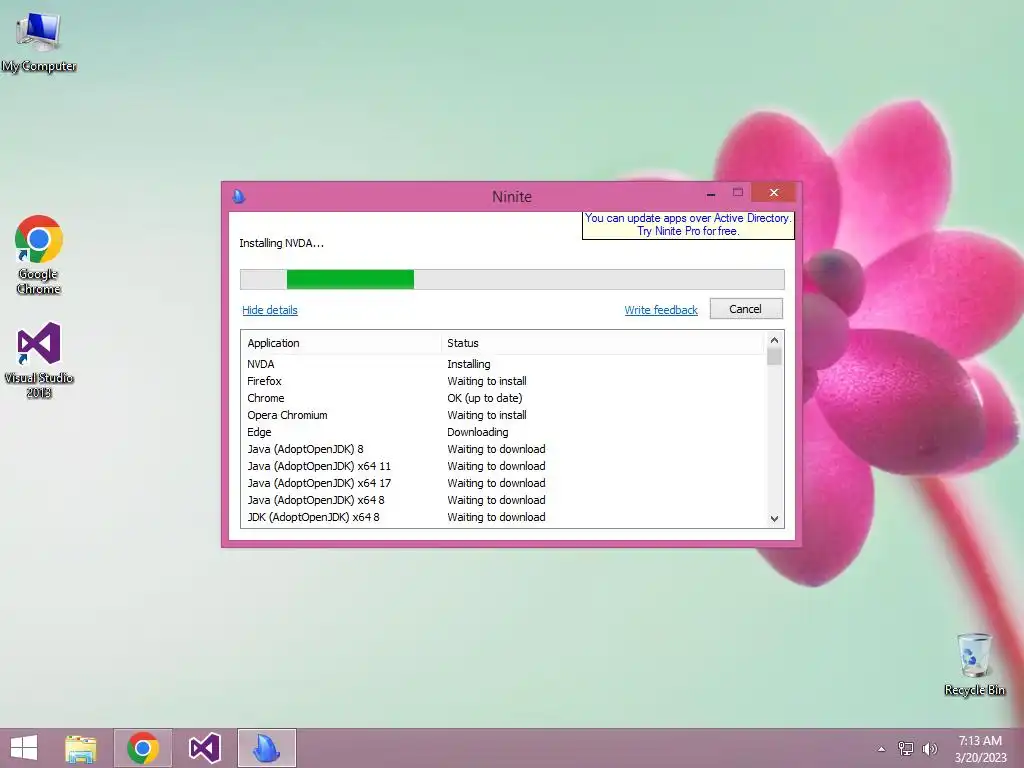Show hidden system tray icons
The image size is (1024, 768).
[882, 749]
